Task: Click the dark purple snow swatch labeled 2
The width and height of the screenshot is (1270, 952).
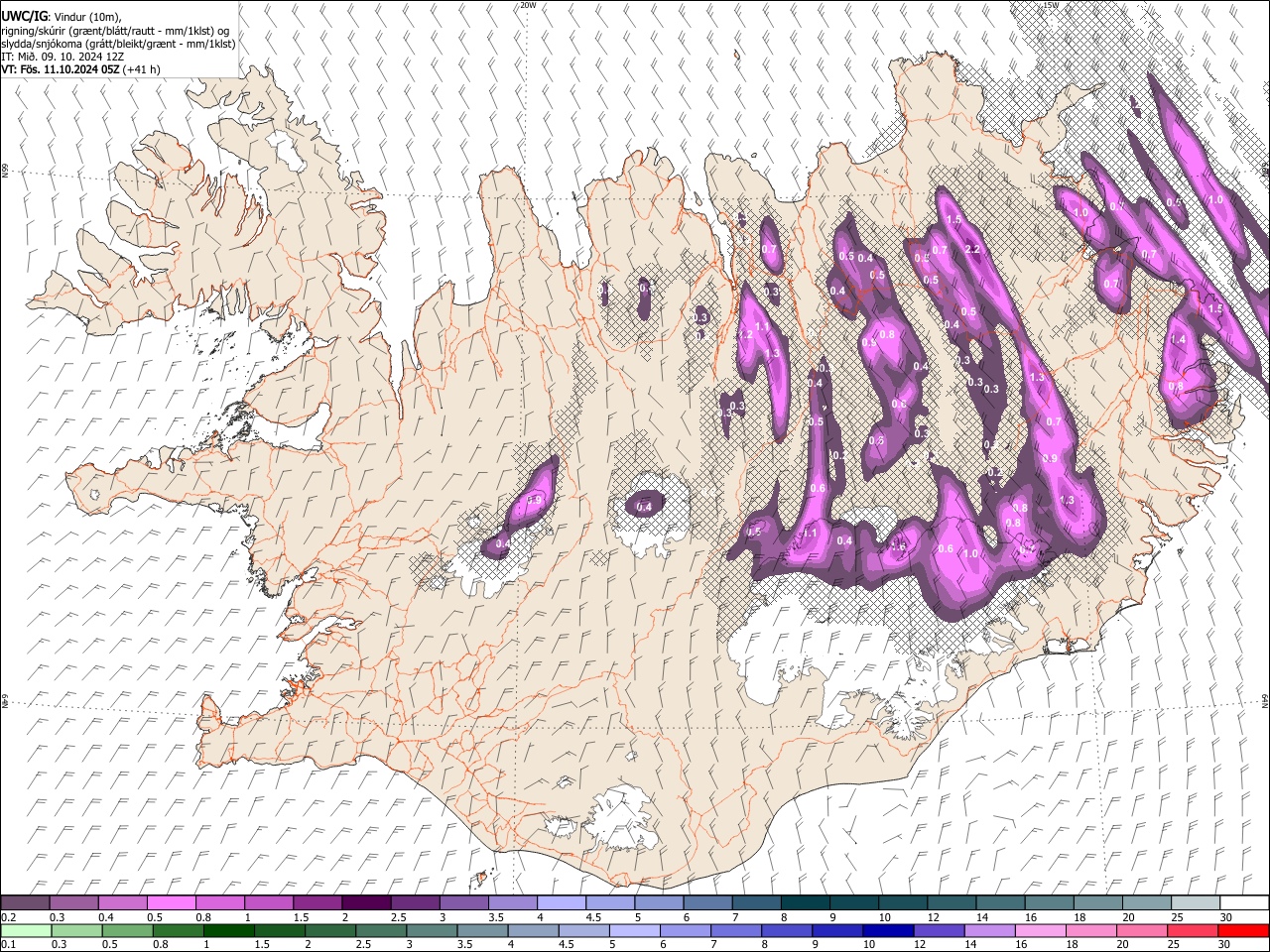Action: click(366, 903)
